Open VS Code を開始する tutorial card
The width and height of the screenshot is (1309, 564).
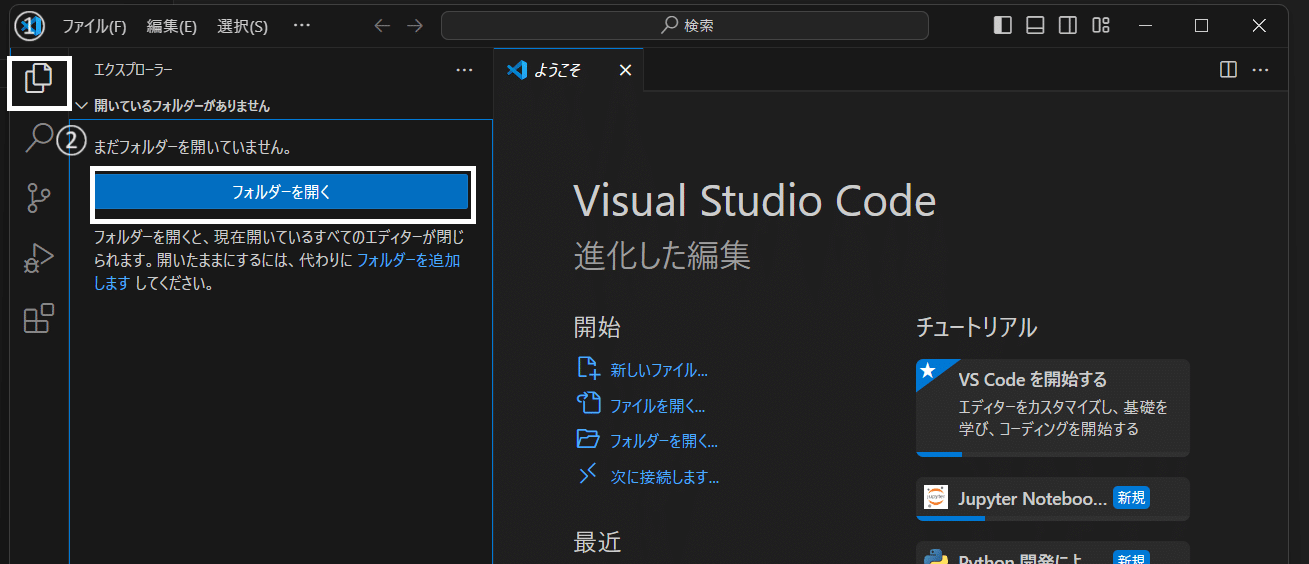[x=1053, y=408]
